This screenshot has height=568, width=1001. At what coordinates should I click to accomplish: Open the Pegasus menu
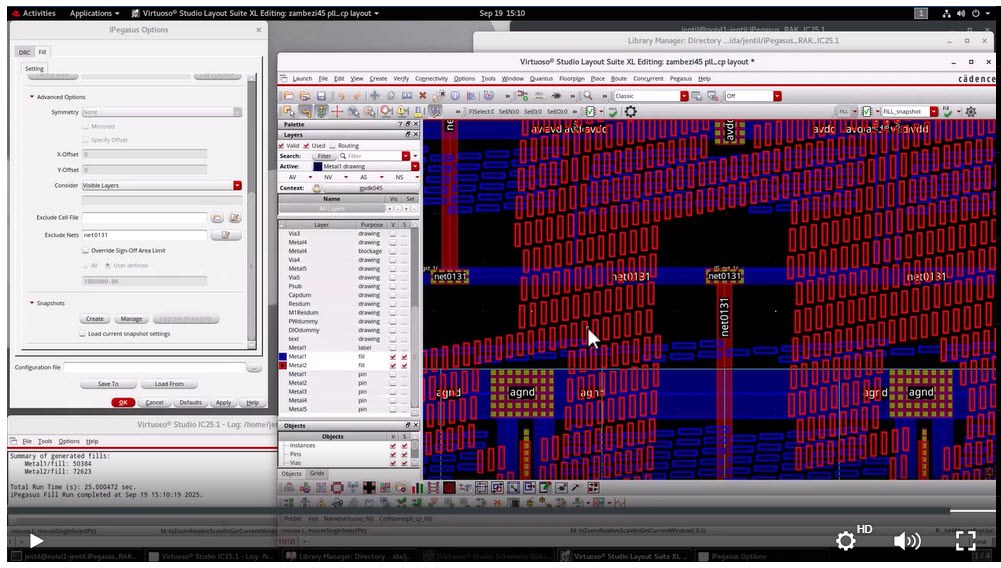coord(680,78)
